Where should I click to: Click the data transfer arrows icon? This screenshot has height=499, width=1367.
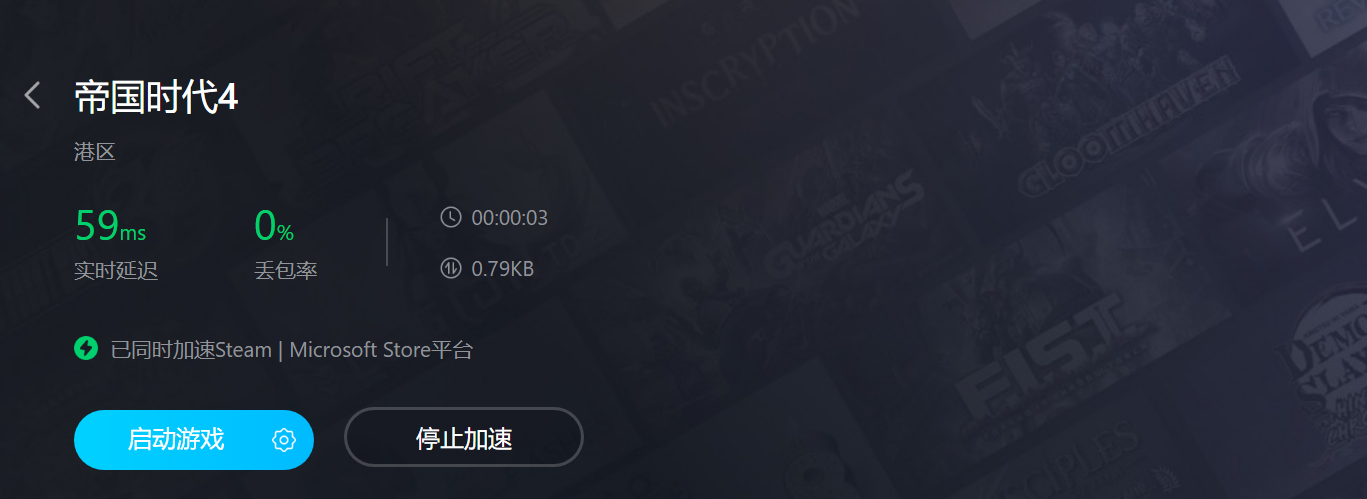pos(451,269)
